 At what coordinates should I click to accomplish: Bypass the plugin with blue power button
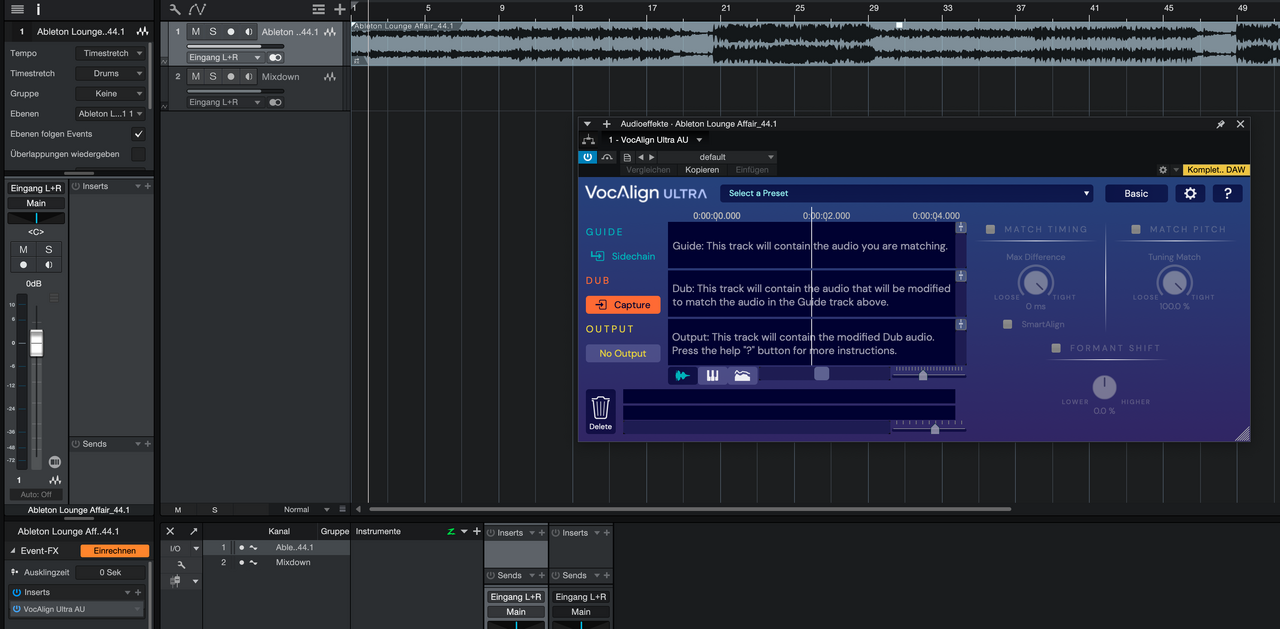click(x=588, y=157)
